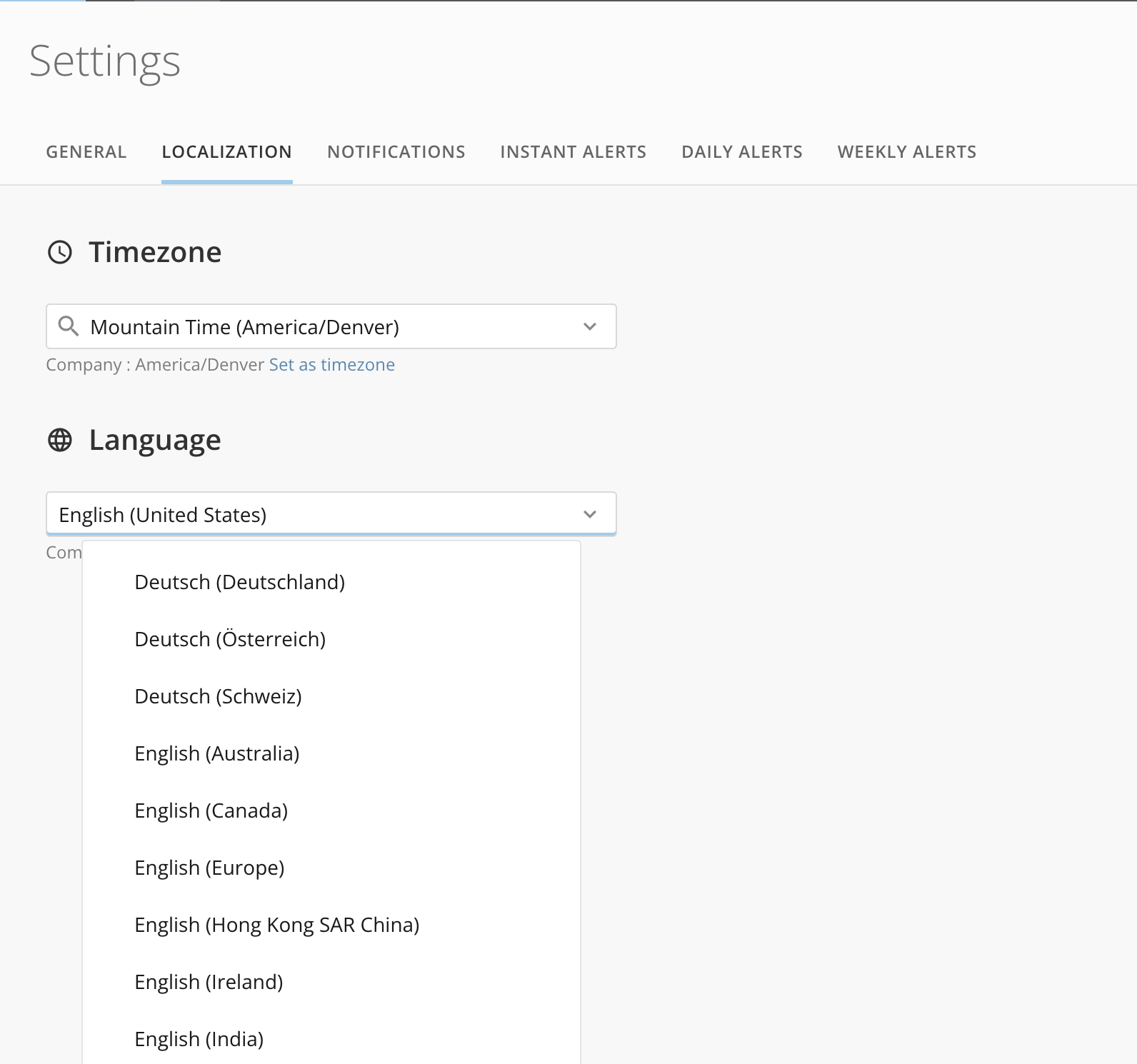Viewport: 1137px width, 1064px height.
Task: Go to the Instant Alerts tab
Action: [x=573, y=152]
